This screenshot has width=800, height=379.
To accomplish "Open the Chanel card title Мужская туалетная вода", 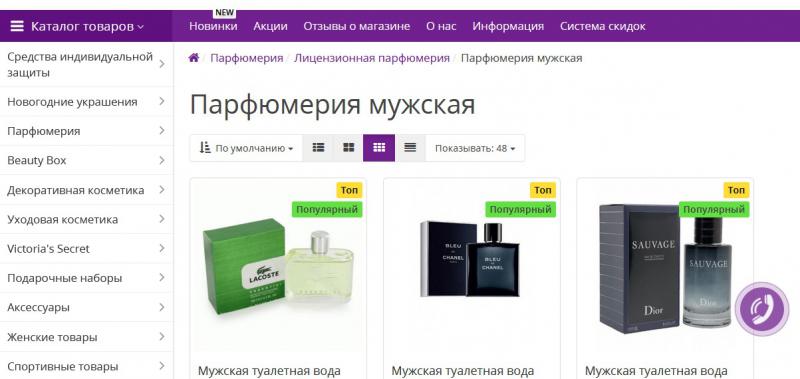I will point(462,371).
